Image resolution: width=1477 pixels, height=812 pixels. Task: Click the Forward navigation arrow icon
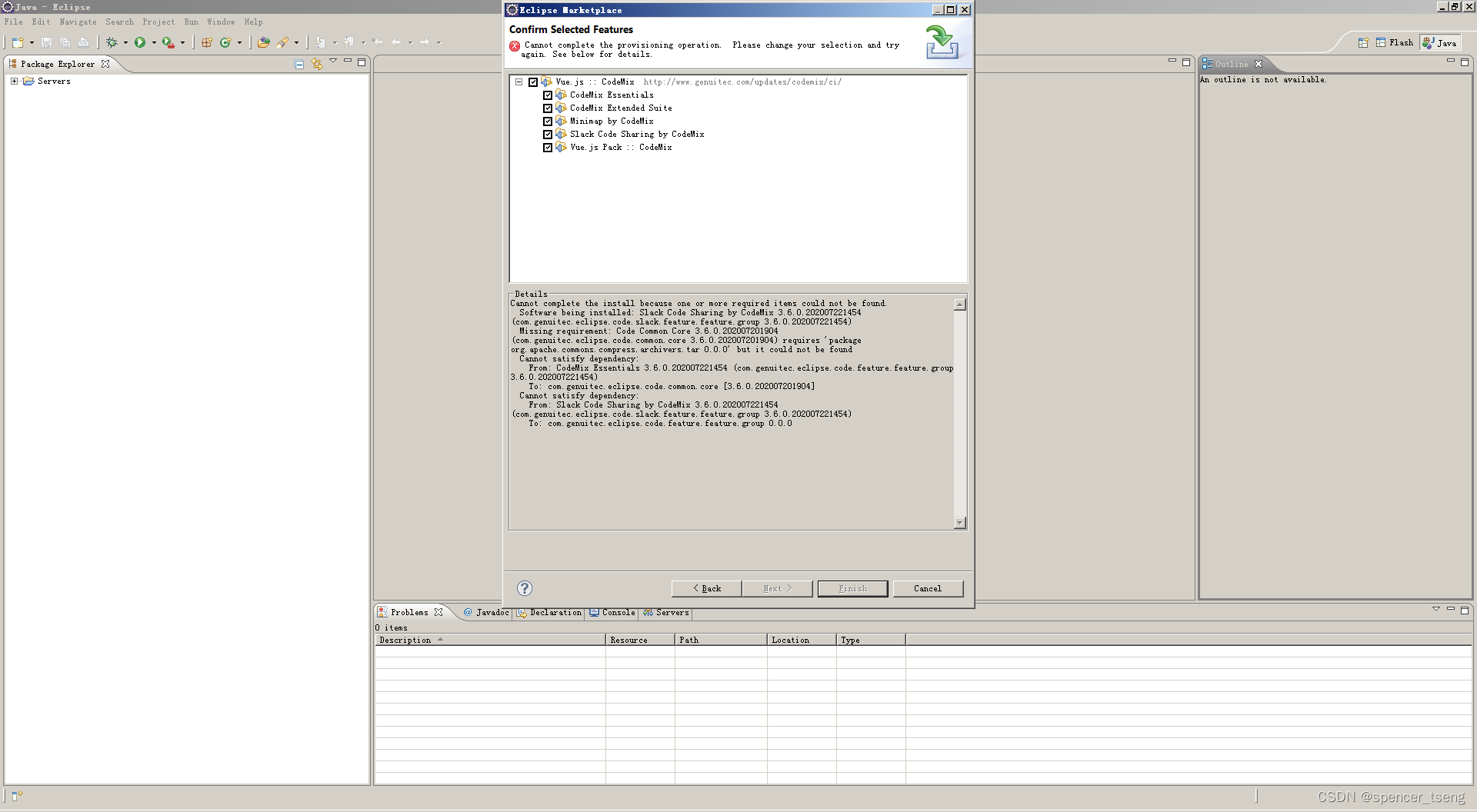(x=425, y=42)
